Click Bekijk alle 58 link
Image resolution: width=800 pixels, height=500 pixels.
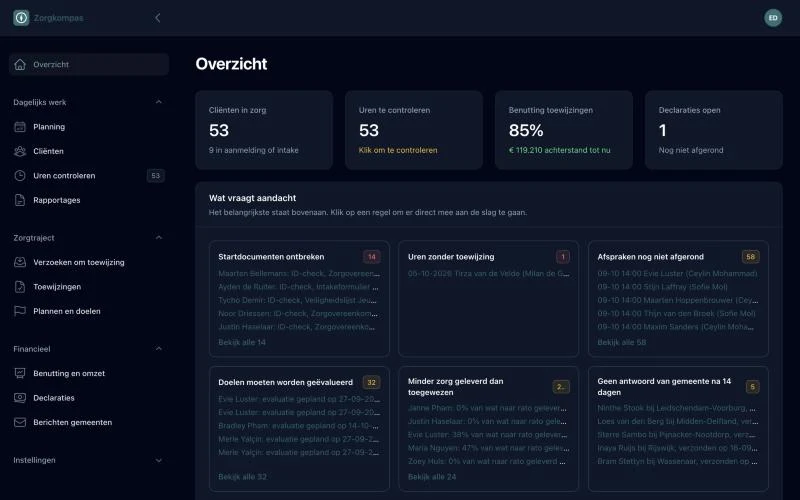pos(621,342)
